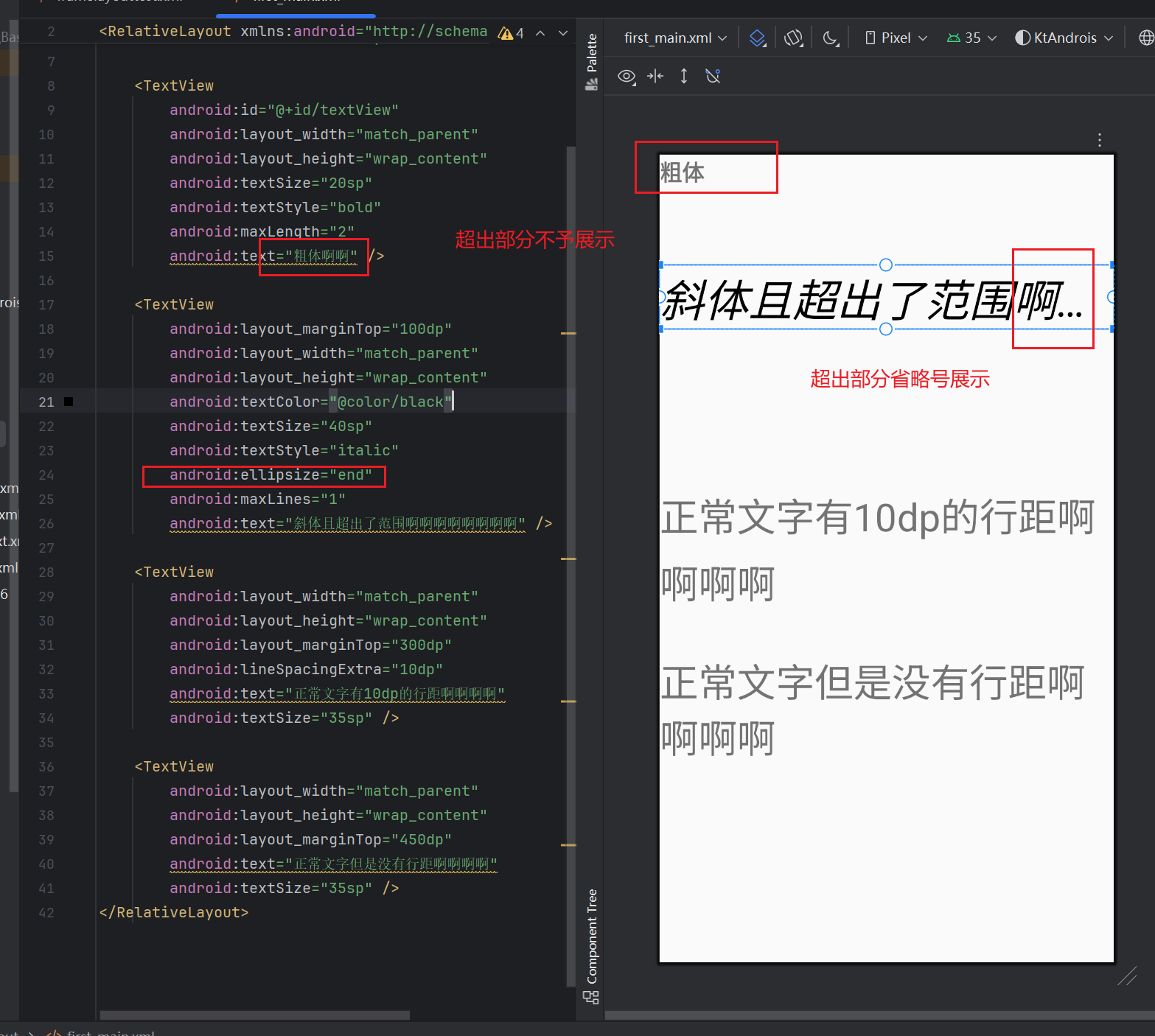Click line number 33 in the gutter
The width and height of the screenshot is (1155, 1036).
click(46, 694)
